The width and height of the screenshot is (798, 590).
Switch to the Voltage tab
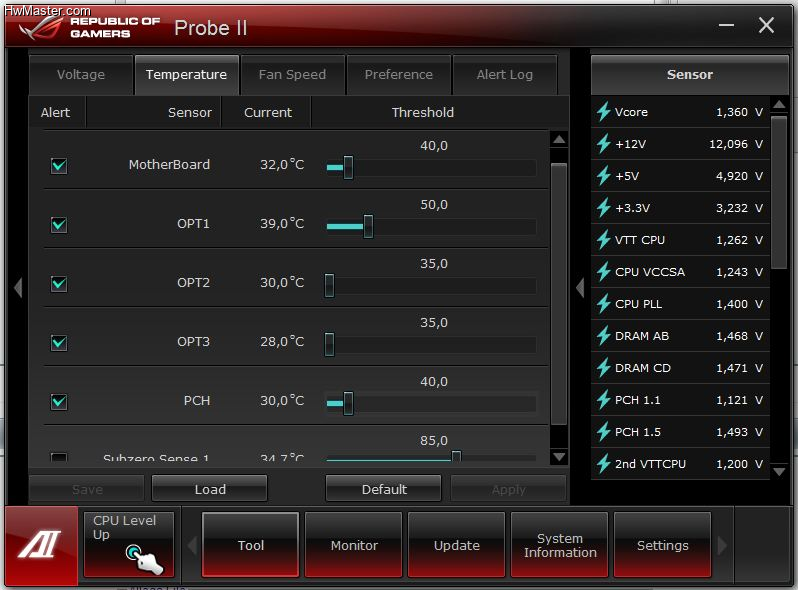(x=81, y=75)
